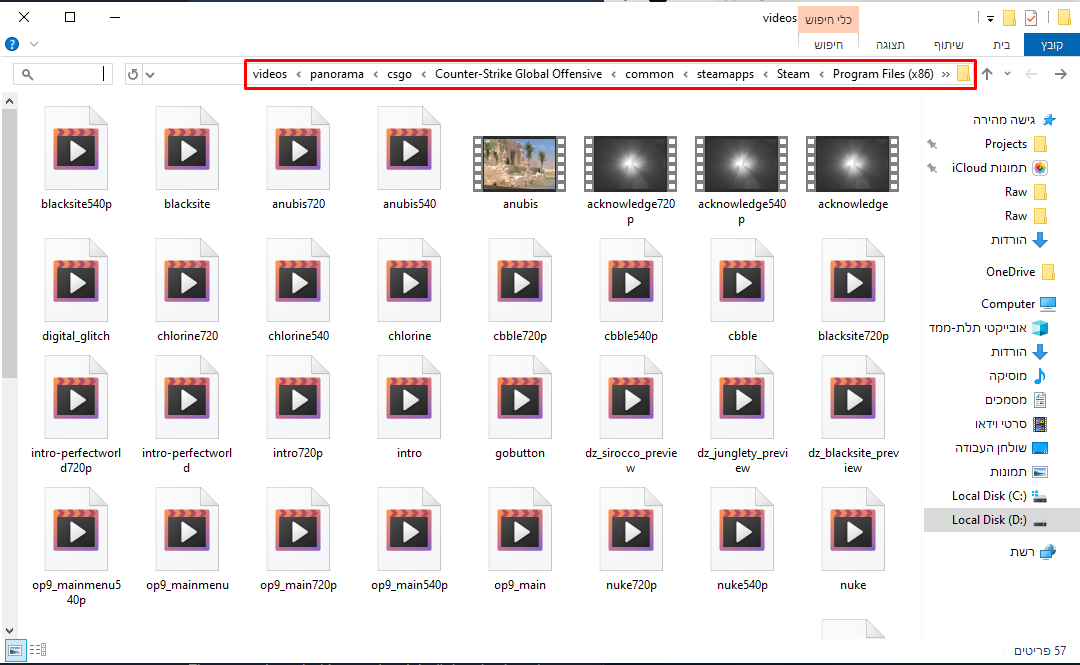Select the acknowledge video thumbnail
This screenshot has height=665, width=1080.
853,164
